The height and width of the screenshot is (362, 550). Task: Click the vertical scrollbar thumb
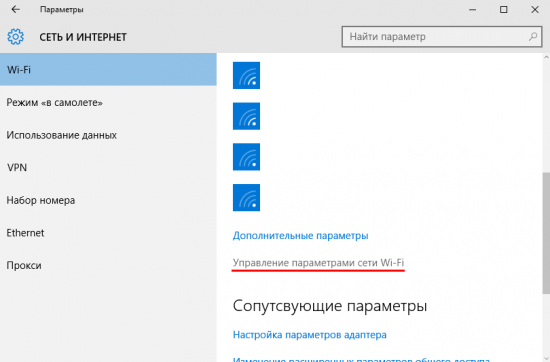tap(546, 233)
